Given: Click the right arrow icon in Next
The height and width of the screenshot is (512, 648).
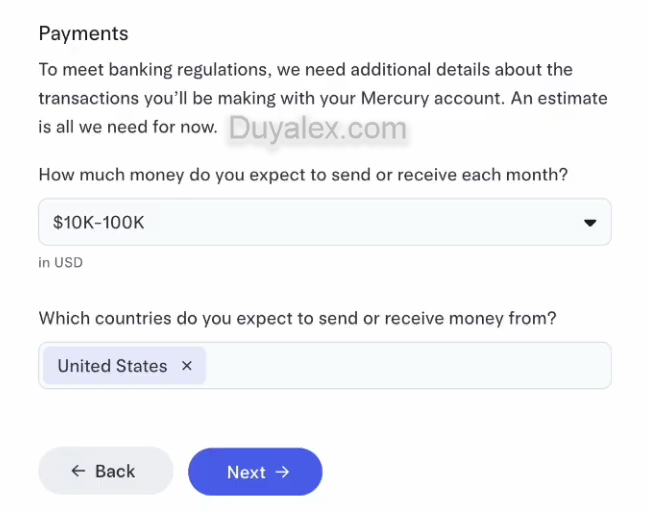Looking at the screenshot, I should coord(282,472).
